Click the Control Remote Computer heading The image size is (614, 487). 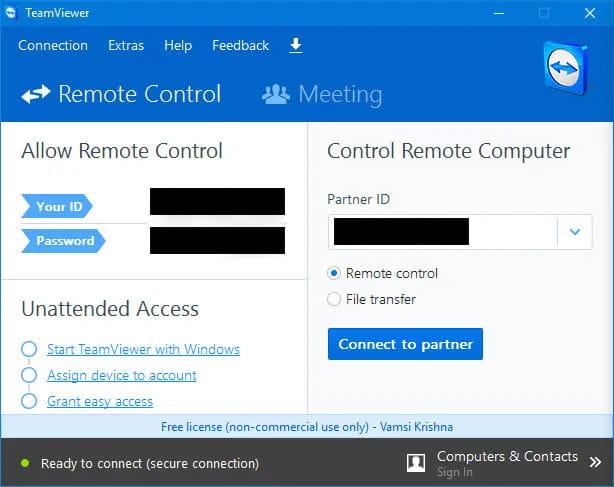[x=449, y=151]
